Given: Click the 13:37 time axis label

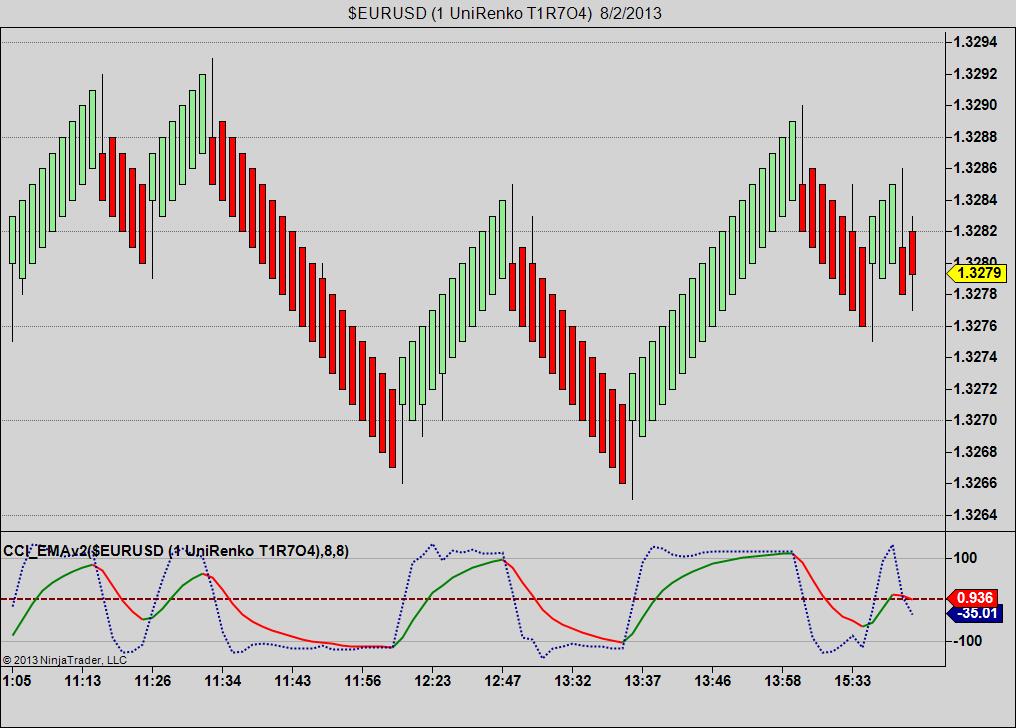Looking at the screenshot, I should coord(643,681).
